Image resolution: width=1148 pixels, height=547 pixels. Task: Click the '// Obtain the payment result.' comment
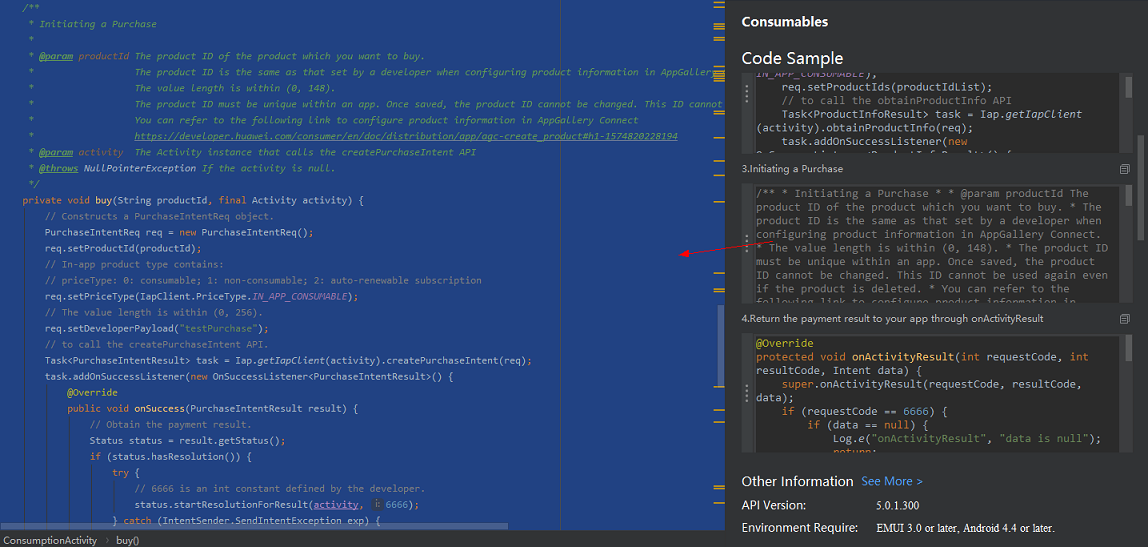click(x=170, y=425)
